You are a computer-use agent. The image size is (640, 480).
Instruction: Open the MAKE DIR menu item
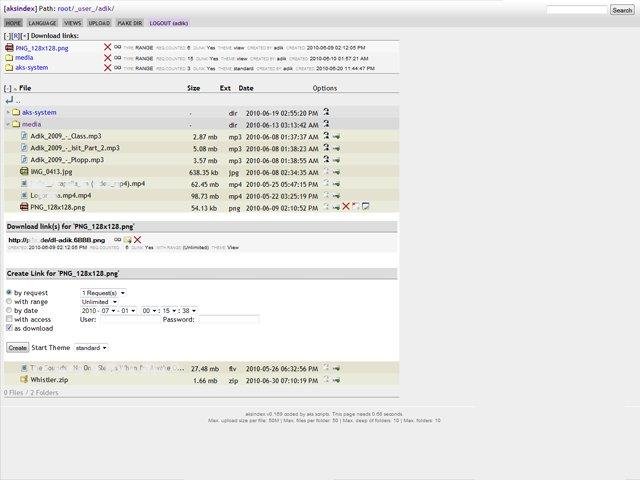point(130,23)
